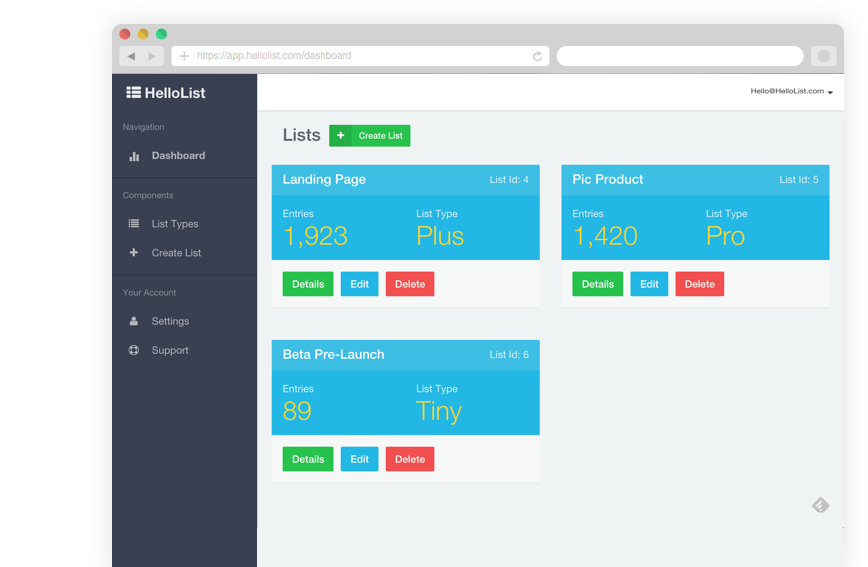Edit the Pic Product list

649,284
